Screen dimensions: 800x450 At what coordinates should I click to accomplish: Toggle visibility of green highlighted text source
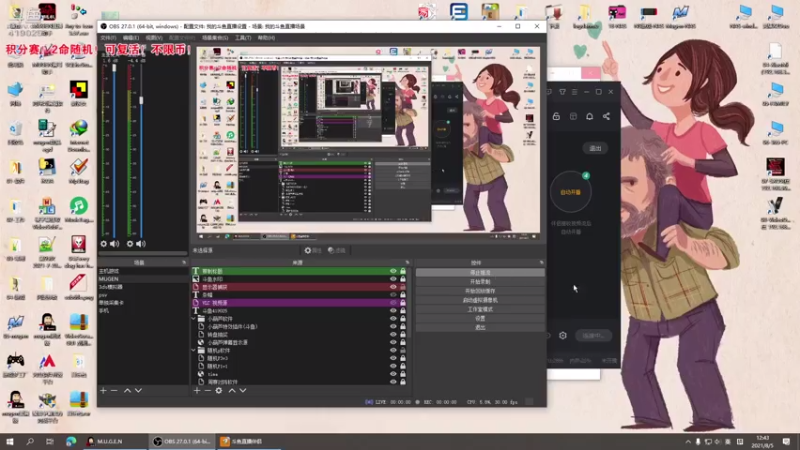[x=393, y=271]
